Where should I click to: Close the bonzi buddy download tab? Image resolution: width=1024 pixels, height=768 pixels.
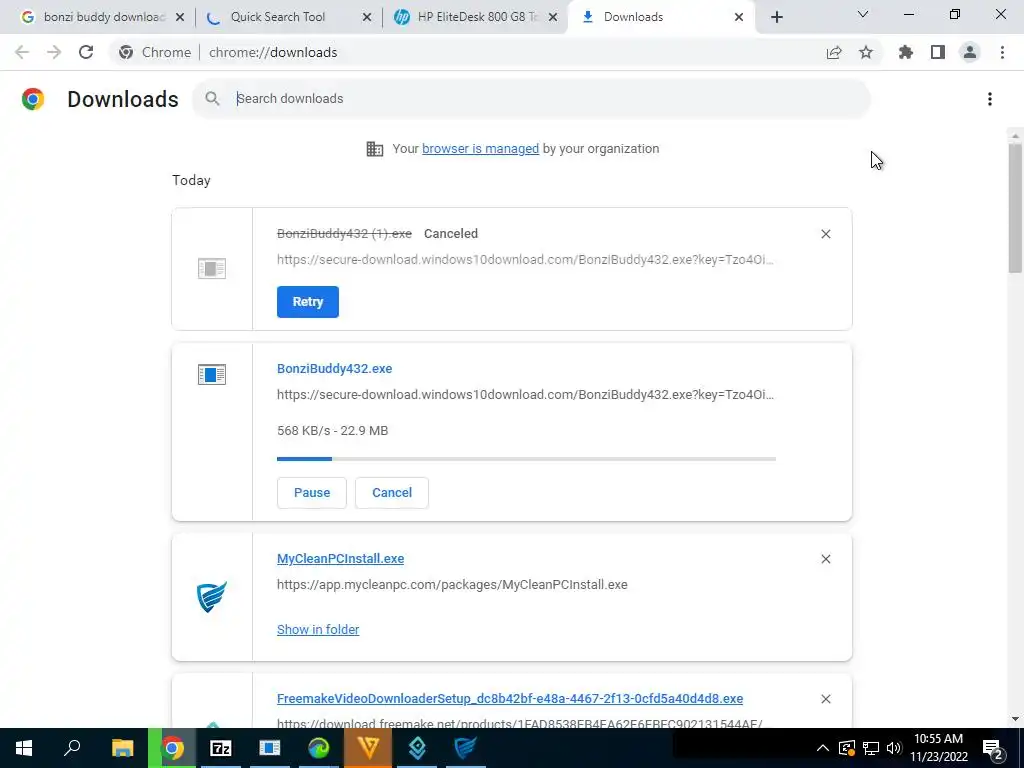tap(180, 17)
